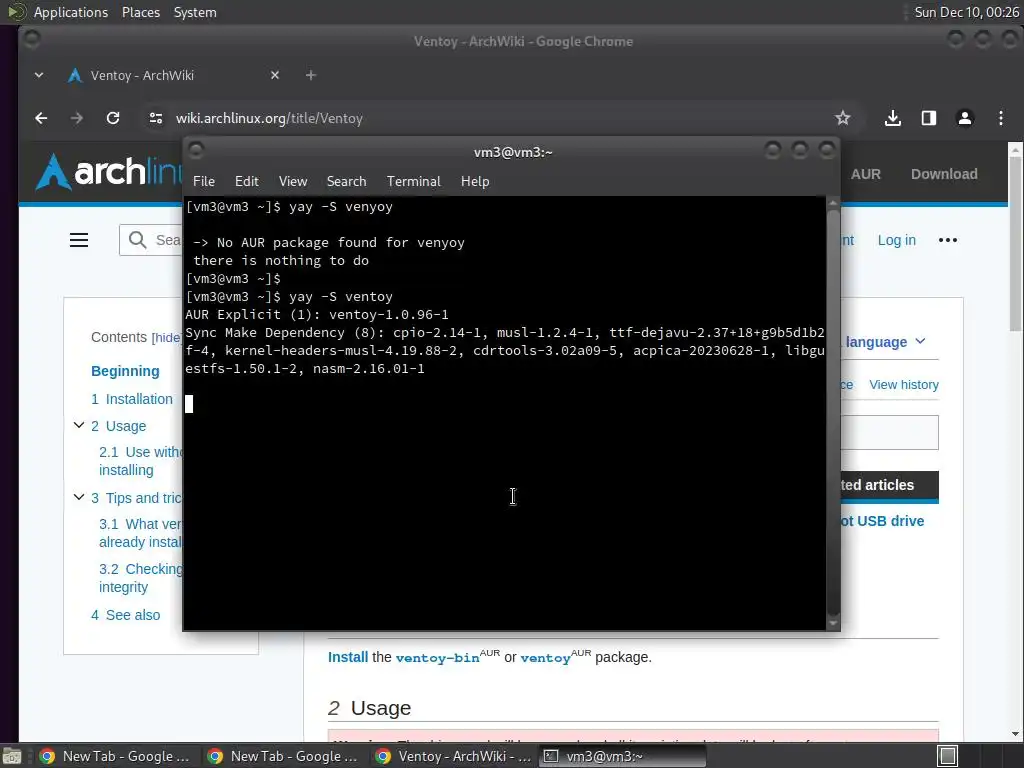Open the Applications menu
Image resolution: width=1024 pixels, height=768 pixels.
point(71,12)
